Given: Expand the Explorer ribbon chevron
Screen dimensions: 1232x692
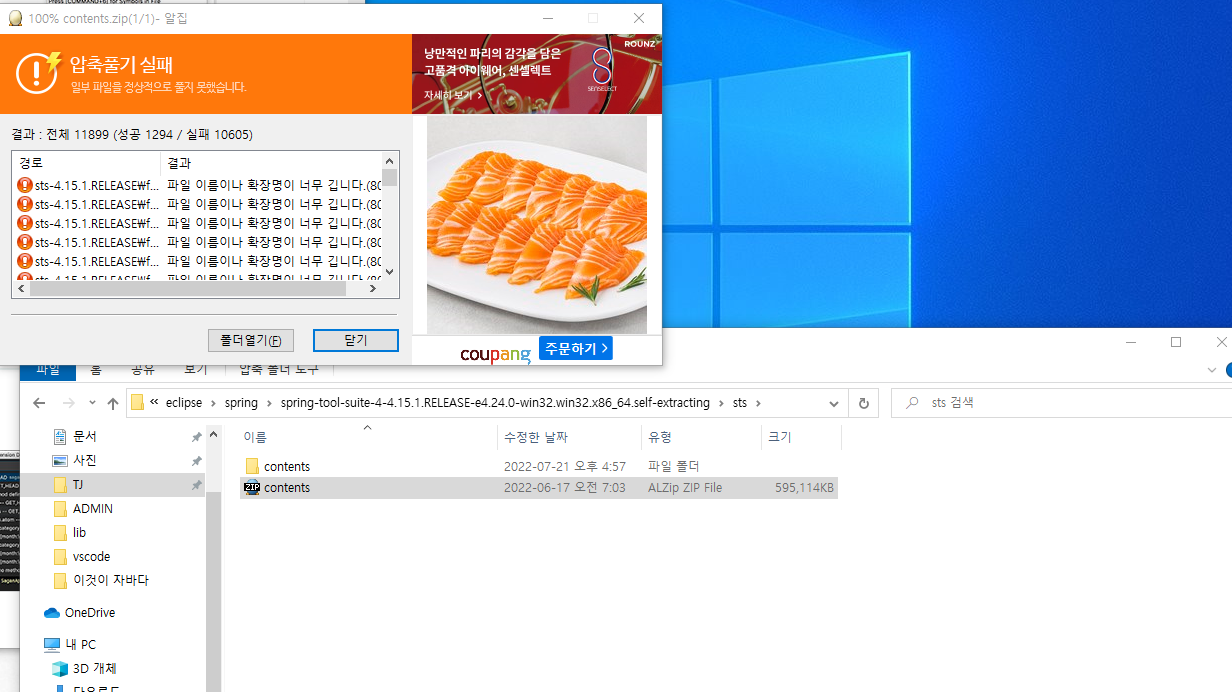Looking at the screenshot, I should tap(1213, 370).
